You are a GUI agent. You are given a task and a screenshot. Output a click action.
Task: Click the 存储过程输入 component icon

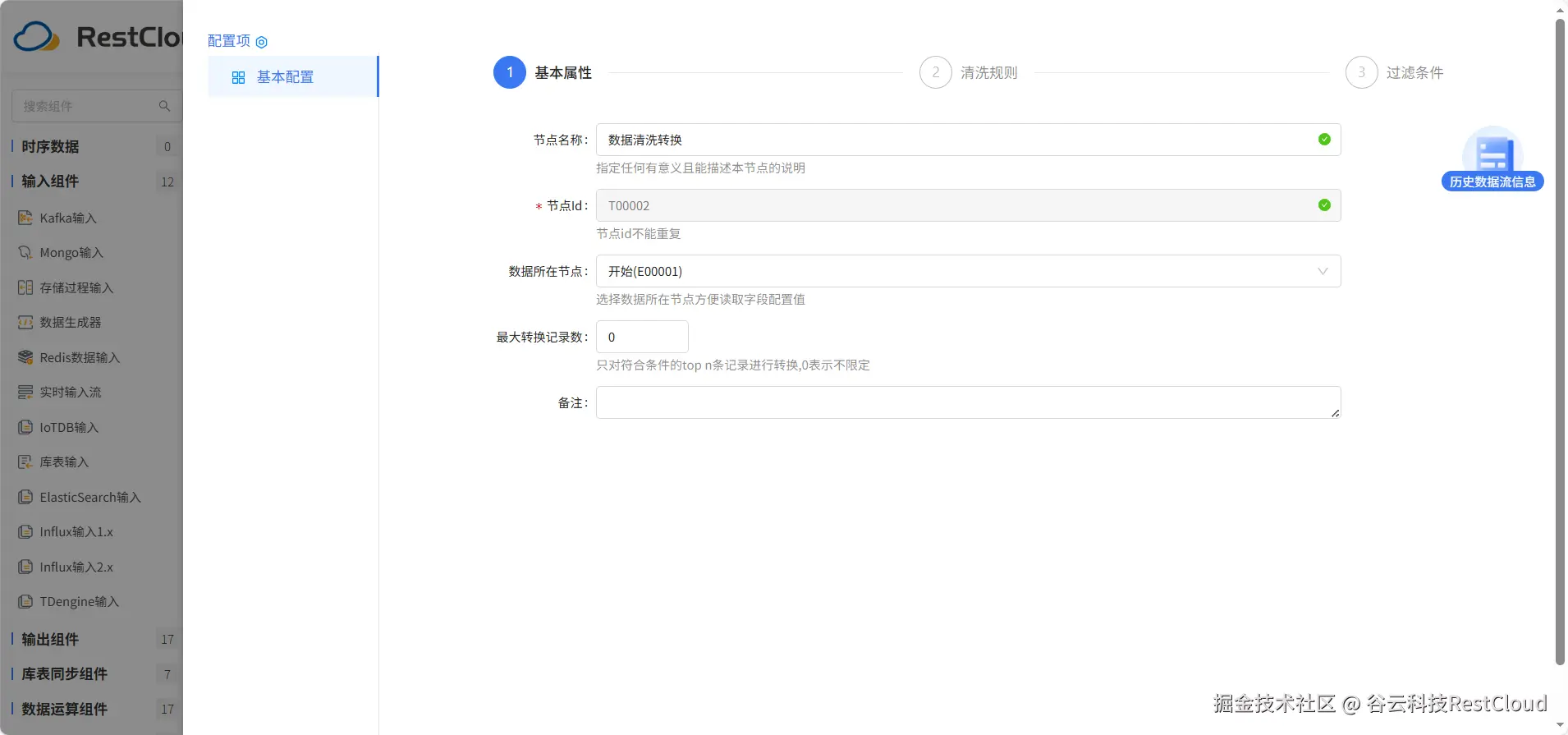pyautogui.click(x=25, y=287)
